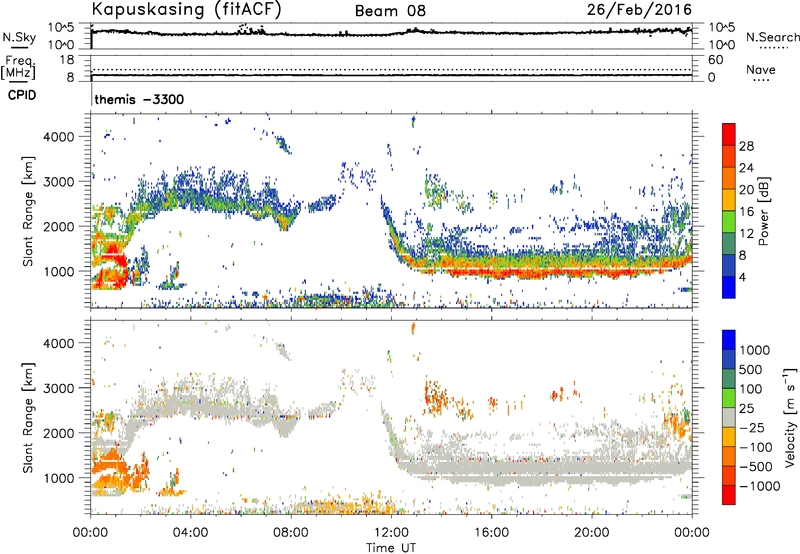Click the 'Velocity [m s-1]' colorbar label

[x=790, y=417]
